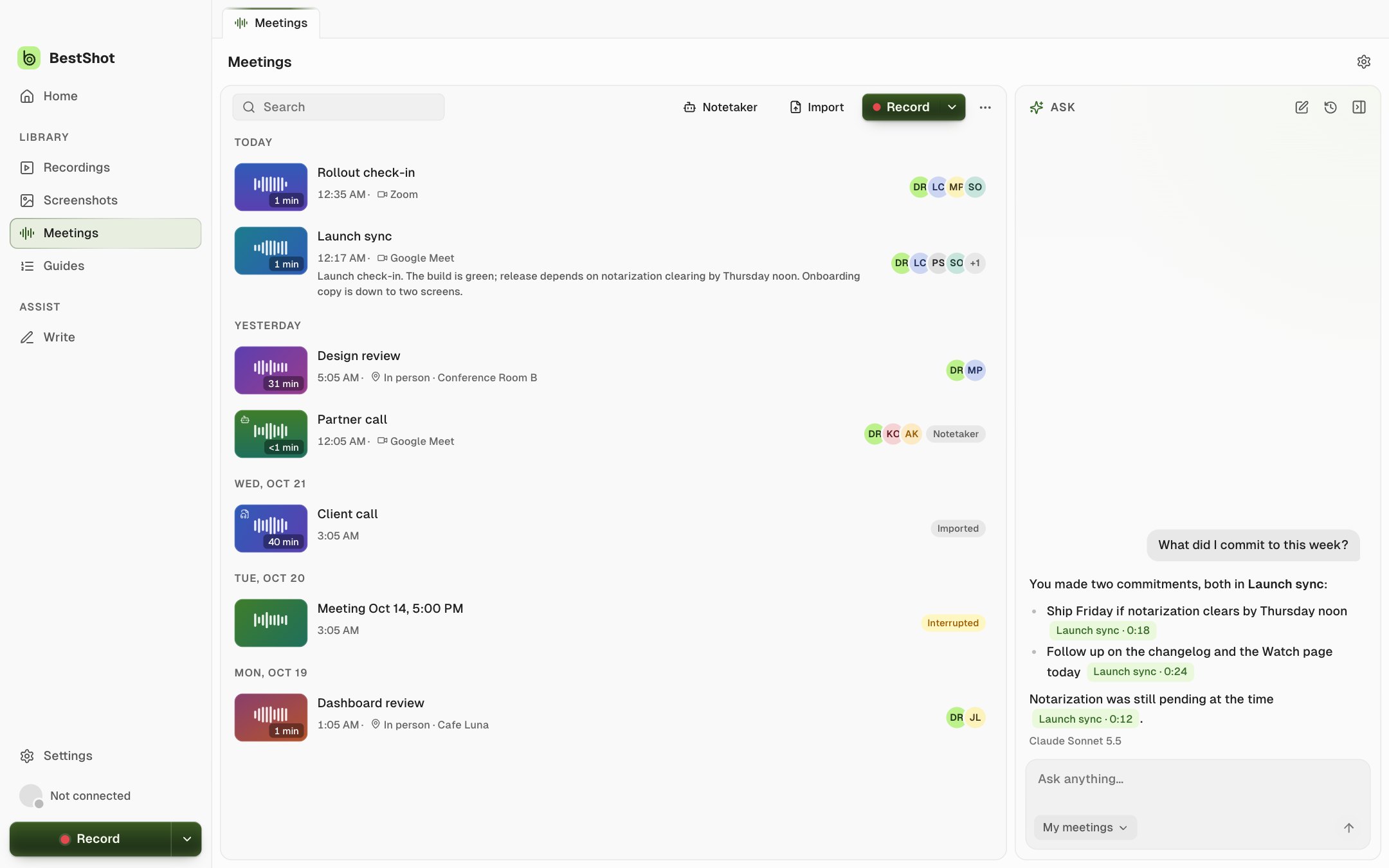Show the +1 extra participants on Launch sync
Viewport: 1389px width, 868px height.
(975, 263)
